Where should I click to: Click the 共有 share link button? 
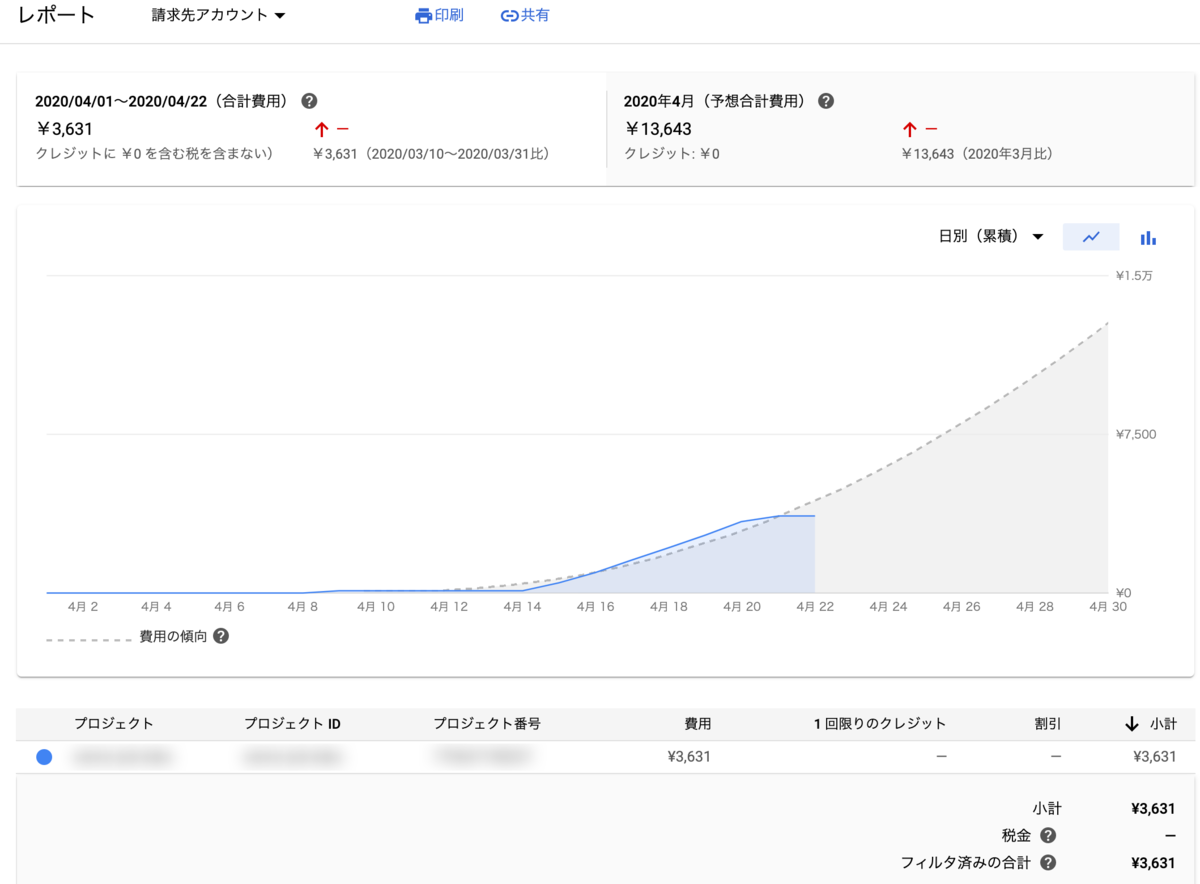point(525,16)
